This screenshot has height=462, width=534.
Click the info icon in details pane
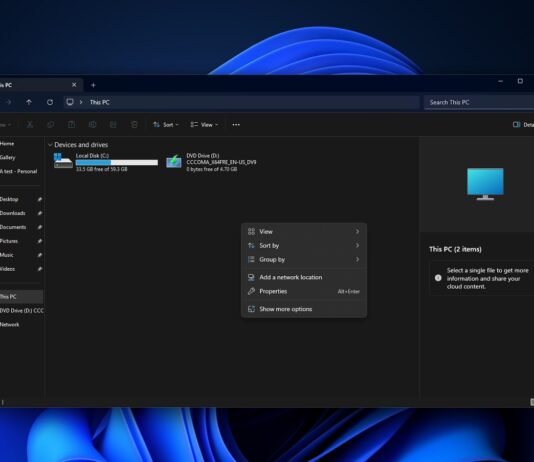(x=438, y=278)
